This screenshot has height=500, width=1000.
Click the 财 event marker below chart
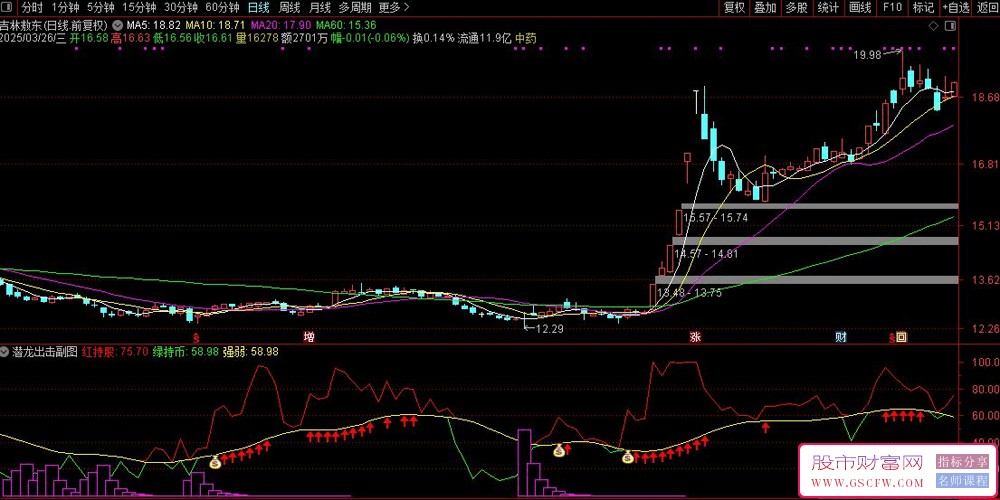(x=841, y=337)
